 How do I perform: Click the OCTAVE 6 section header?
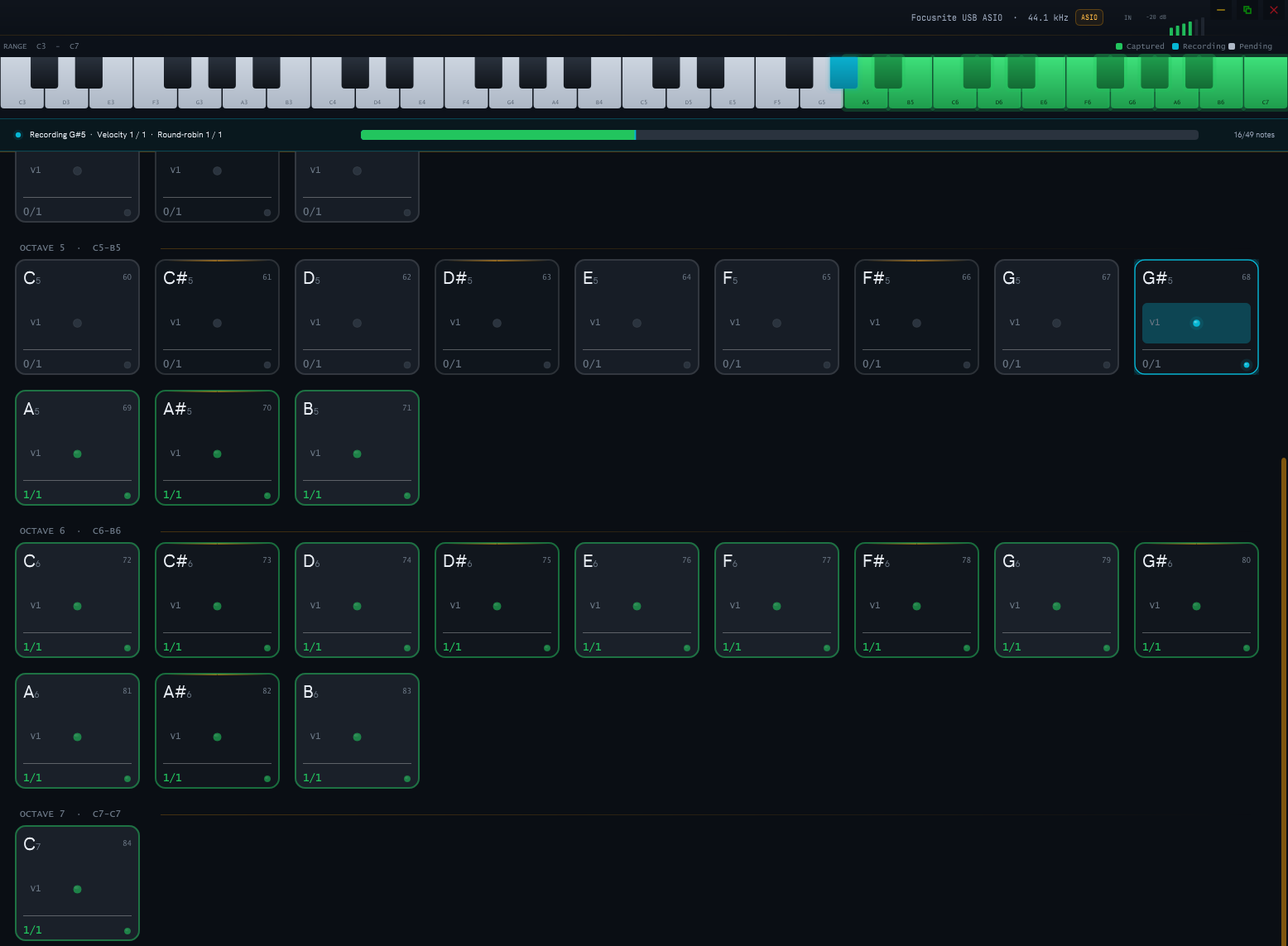70,531
